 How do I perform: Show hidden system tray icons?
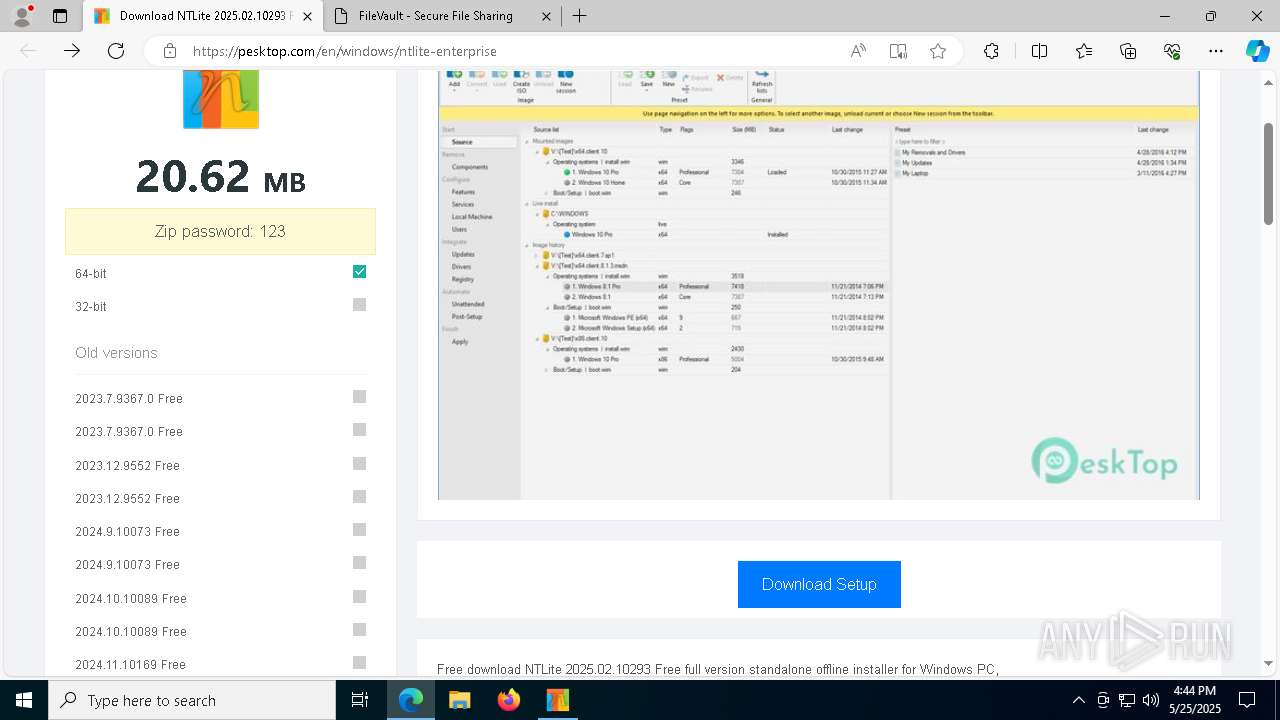pos(1078,700)
